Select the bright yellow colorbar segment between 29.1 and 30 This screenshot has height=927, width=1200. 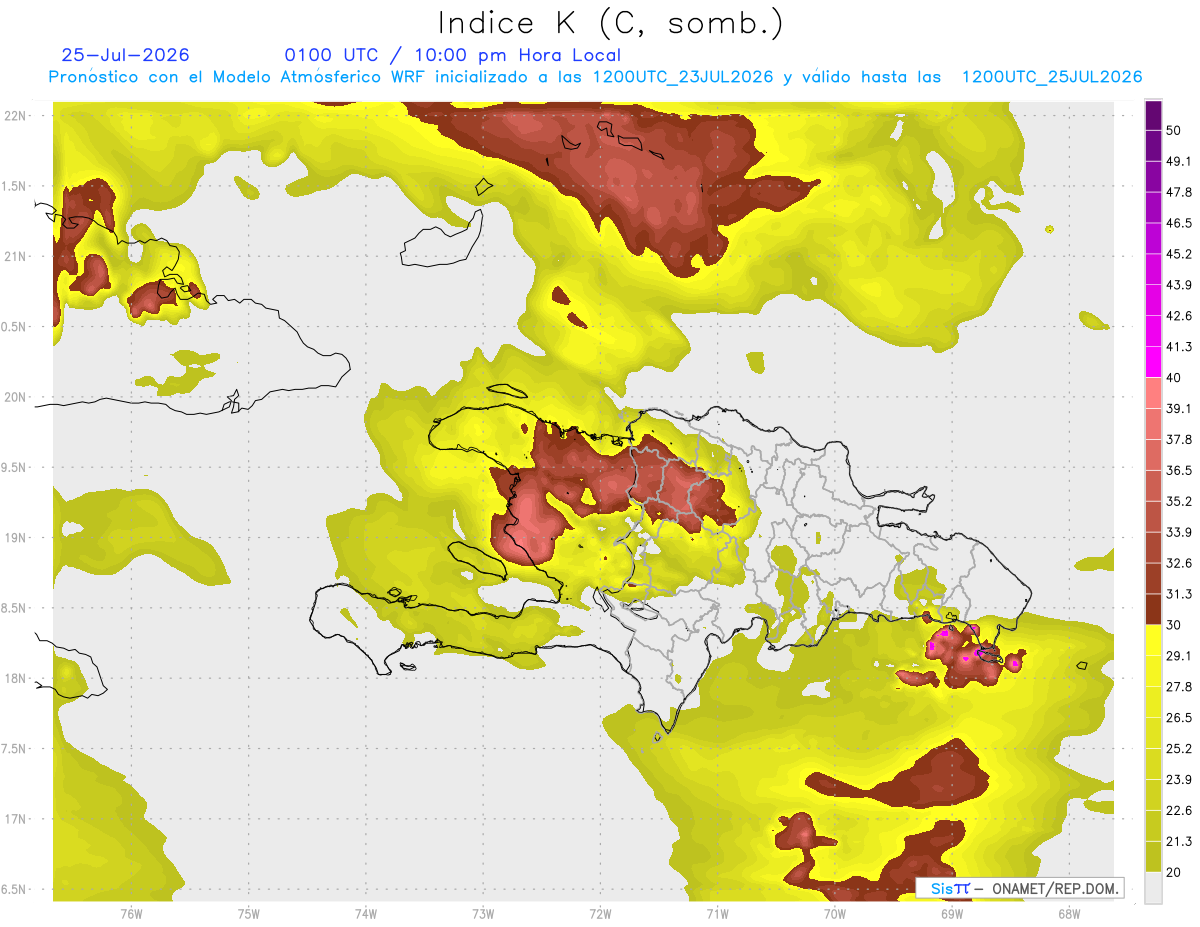(x=1153, y=640)
